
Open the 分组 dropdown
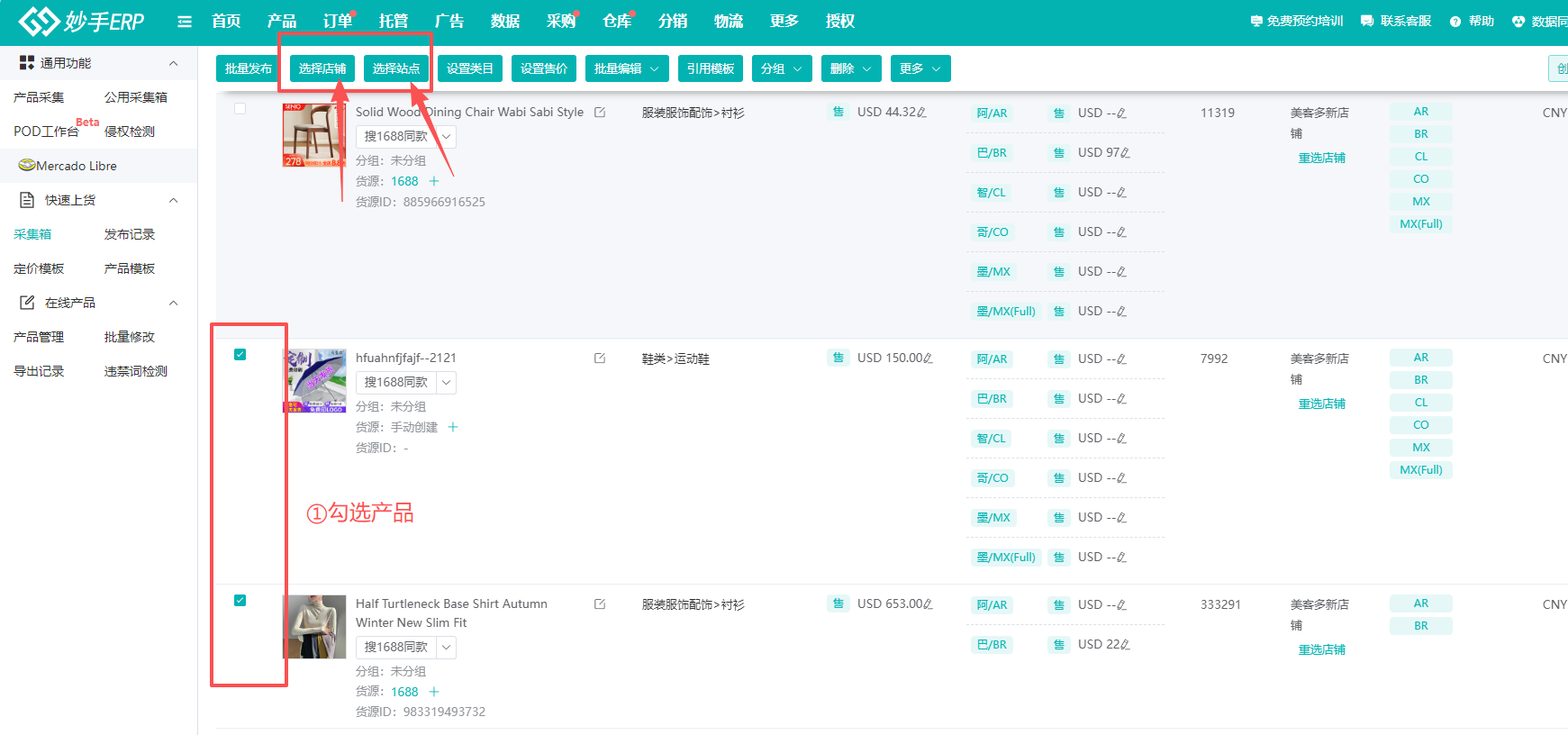point(782,68)
